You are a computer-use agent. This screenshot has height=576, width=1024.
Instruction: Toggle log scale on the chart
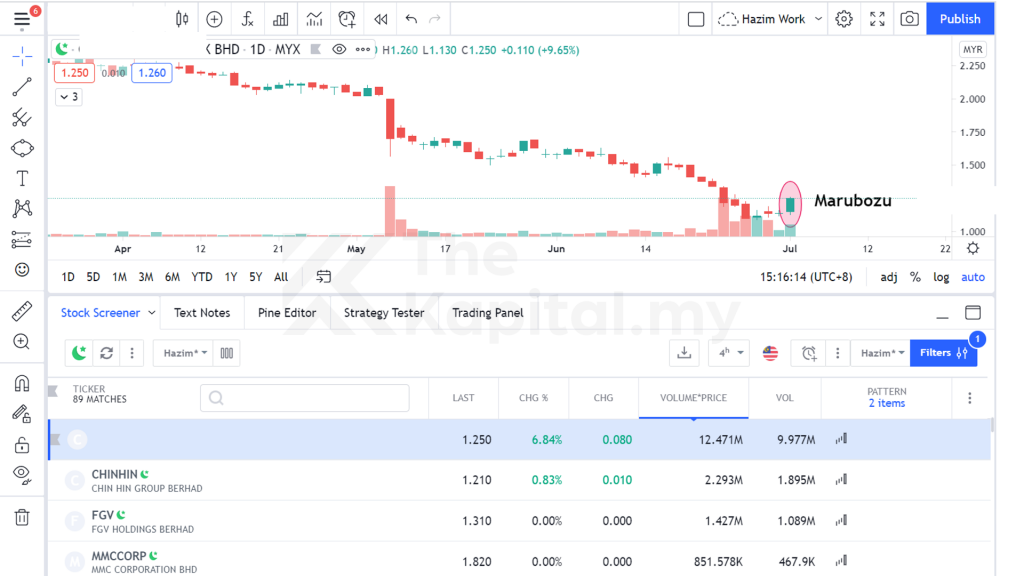[941, 277]
